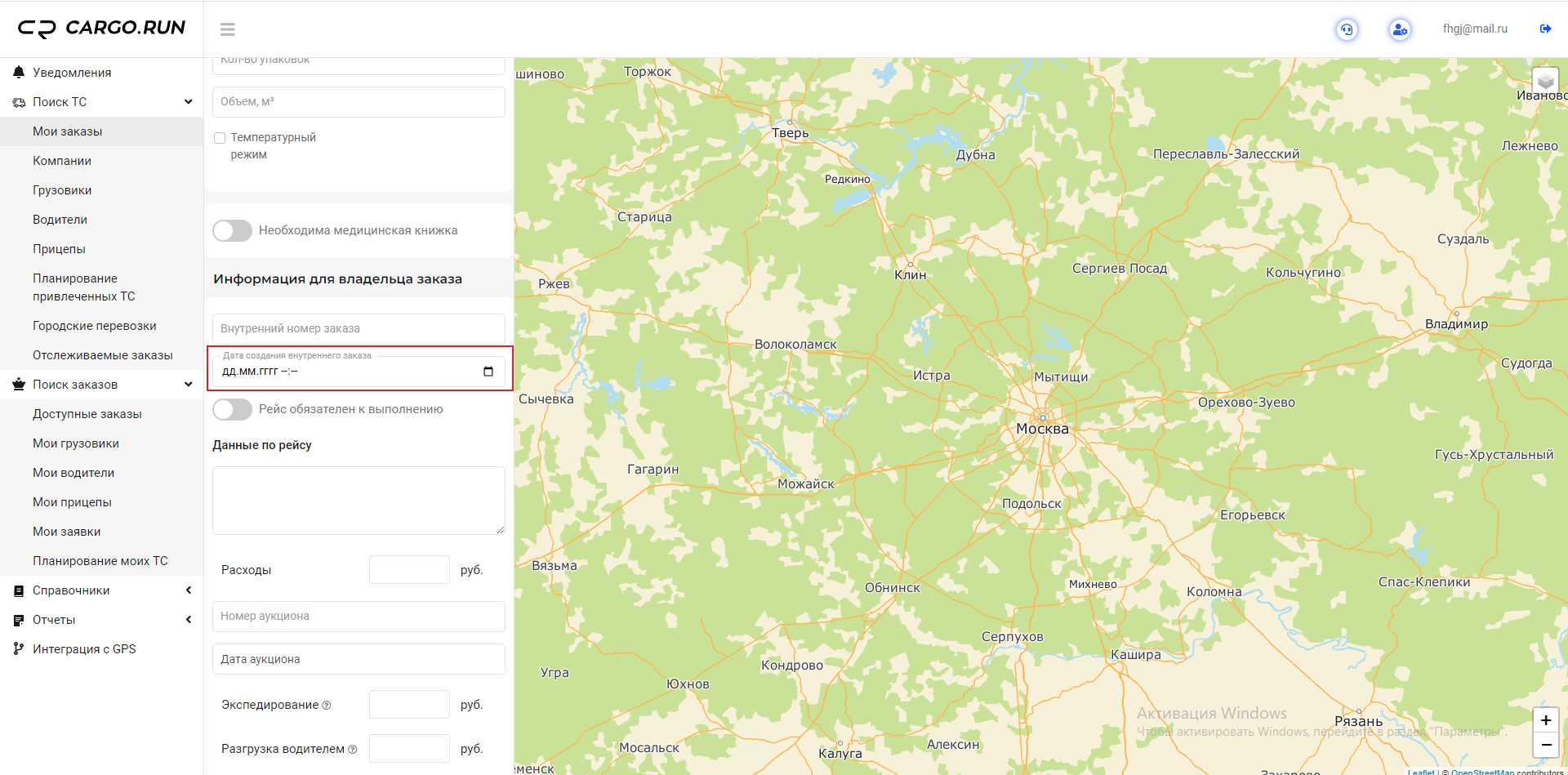This screenshot has height=775, width=1568.
Task: Expand the Справочники menu section
Action: [x=189, y=590]
